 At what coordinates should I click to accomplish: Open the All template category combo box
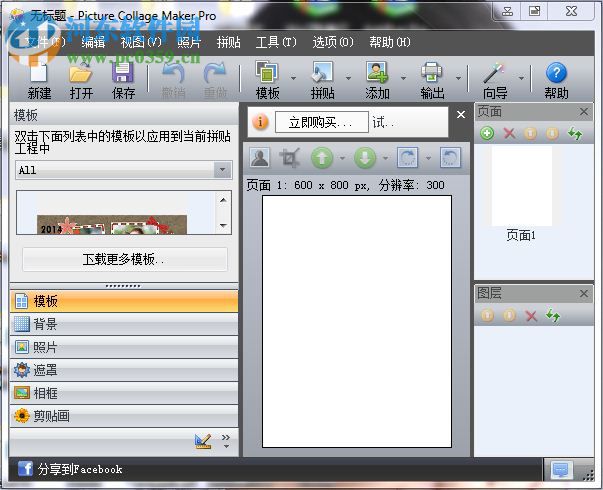[123, 170]
